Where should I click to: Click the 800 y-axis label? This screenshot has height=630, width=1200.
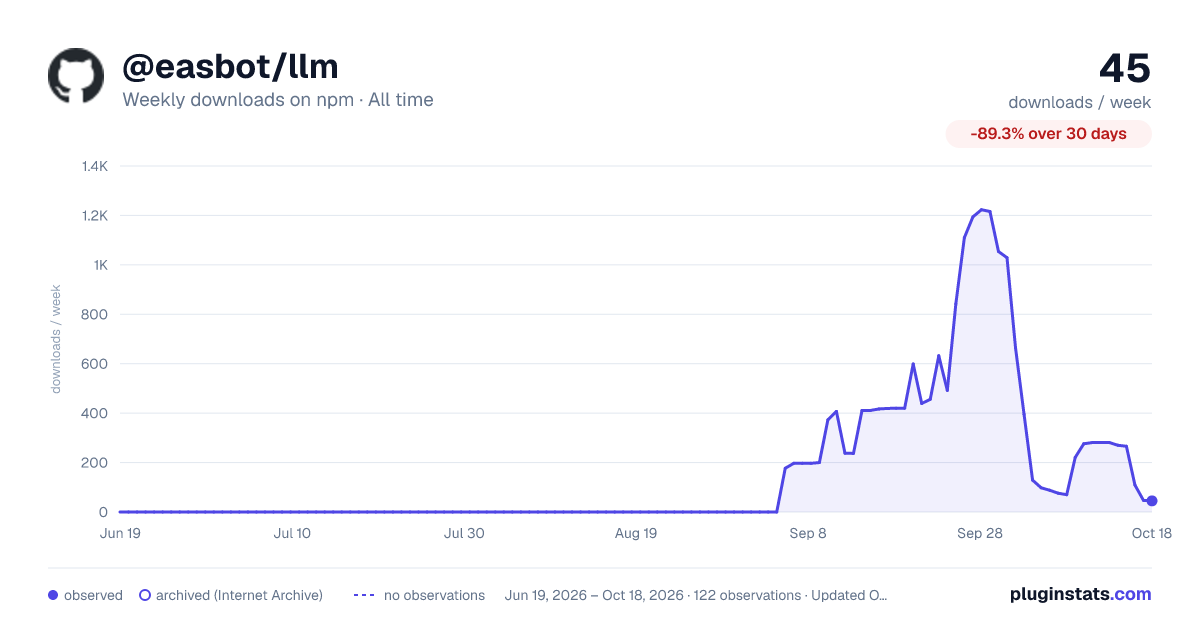(x=95, y=314)
